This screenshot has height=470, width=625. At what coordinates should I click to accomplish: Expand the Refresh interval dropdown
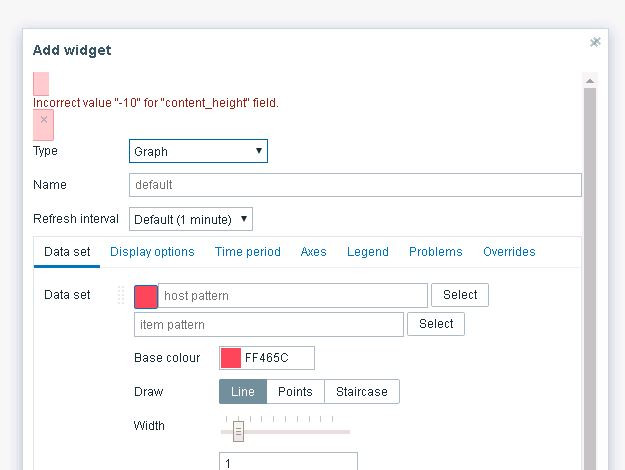click(190, 219)
